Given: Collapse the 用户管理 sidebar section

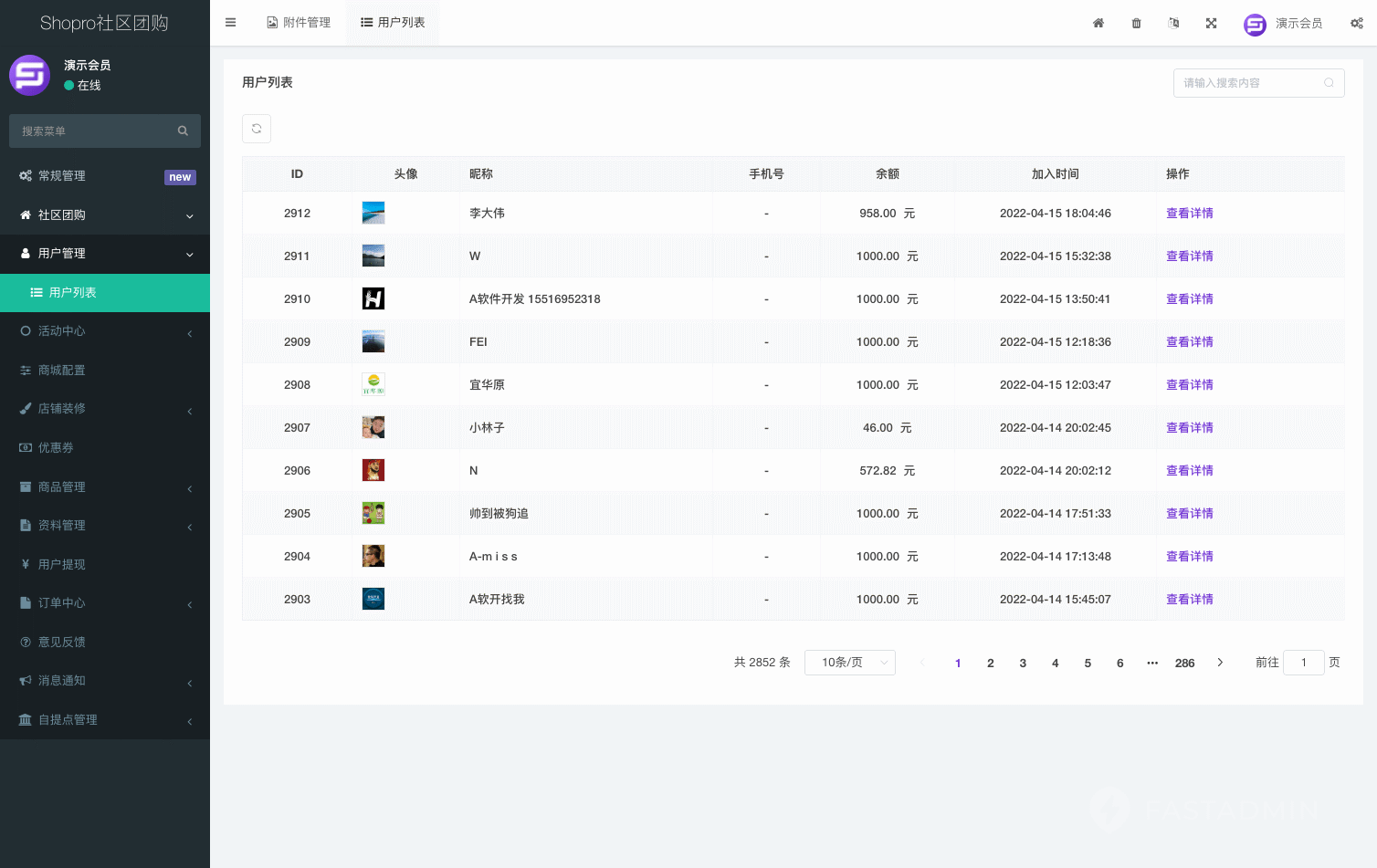Looking at the screenshot, I should click(105, 254).
